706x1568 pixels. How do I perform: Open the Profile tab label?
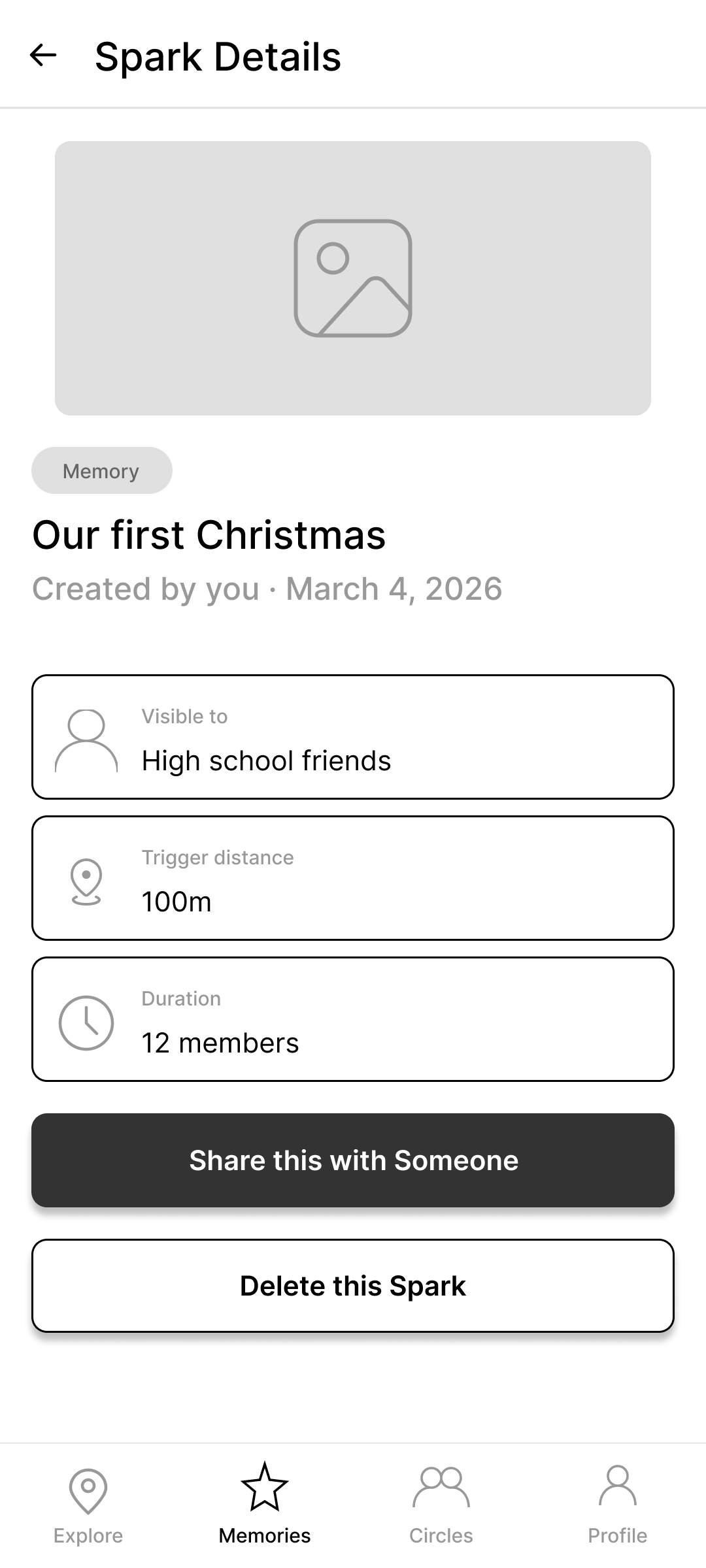tap(618, 1535)
